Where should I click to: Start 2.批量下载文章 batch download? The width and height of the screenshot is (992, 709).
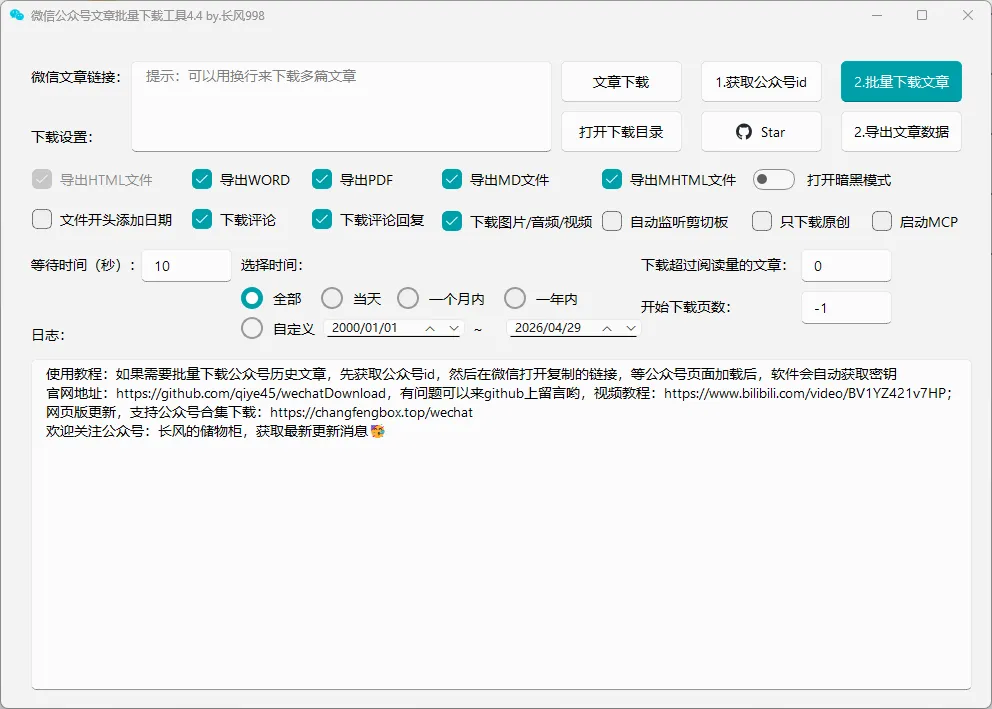tap(901, 82)
